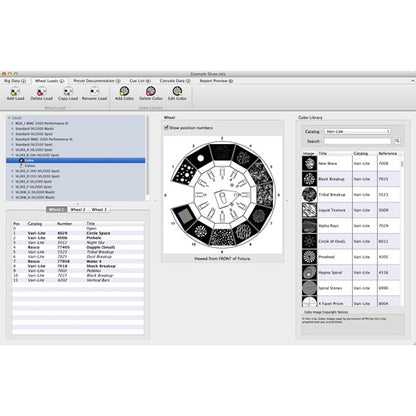
Task: Switch to Wheel 3
Action: click(x=99, y=210)
